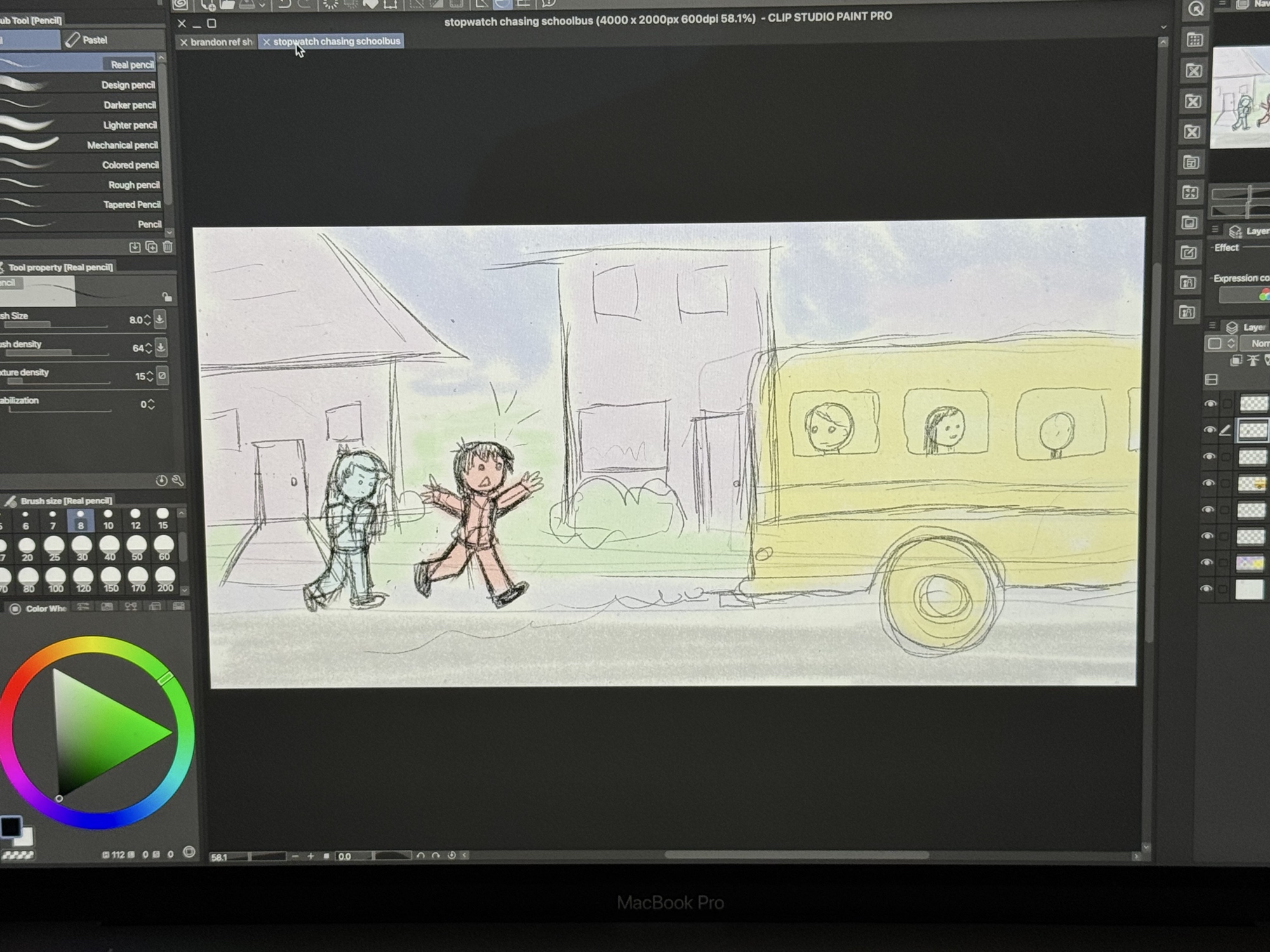Screen dimensions: 1270x952
Task: Toggle visibility of the yellow bus layer
Action: click(1208, 483)
